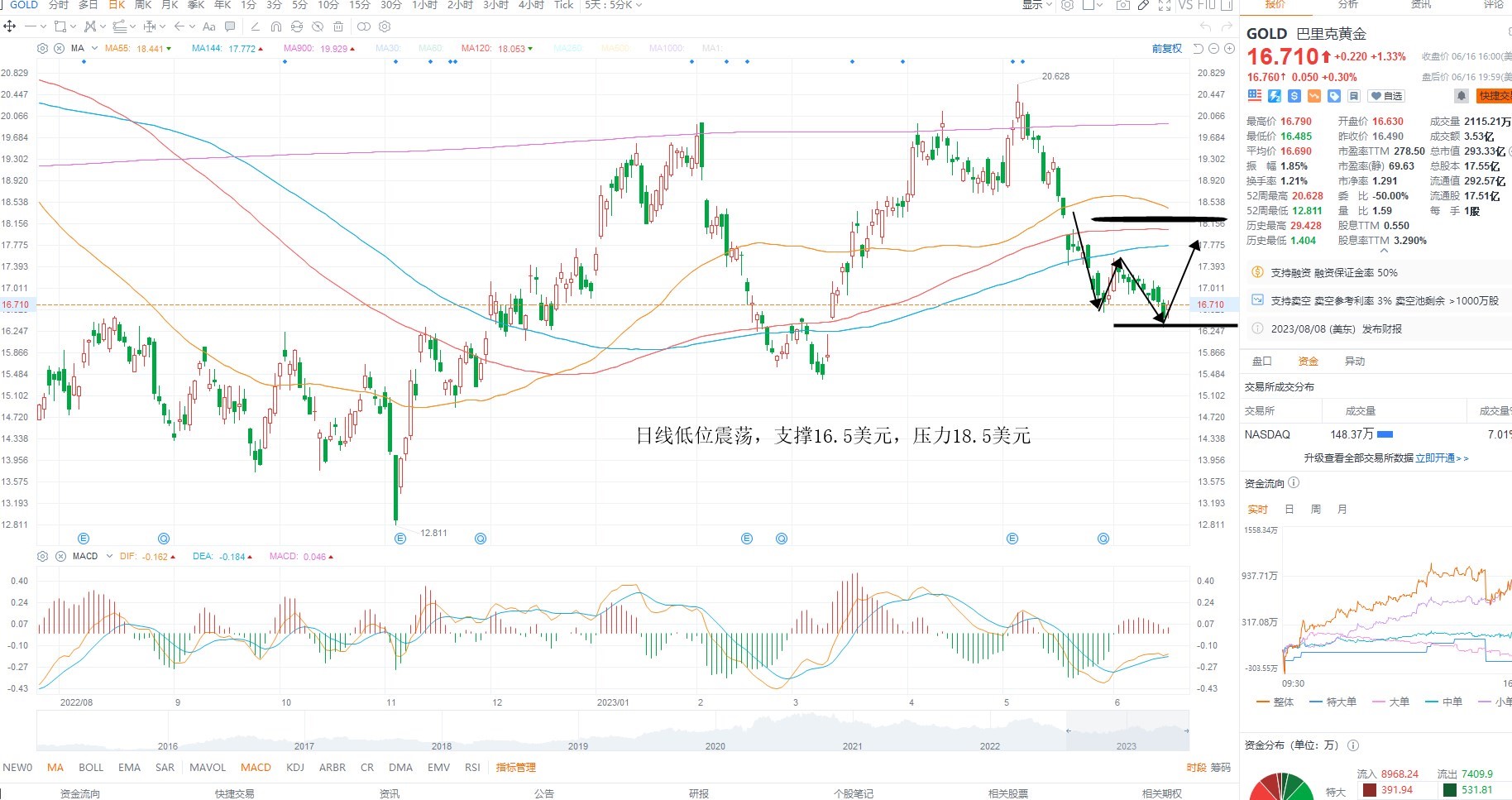Open the comment bubble annotation tool
The width and height of the screenshot is (1512, 800).
(230, 26)
